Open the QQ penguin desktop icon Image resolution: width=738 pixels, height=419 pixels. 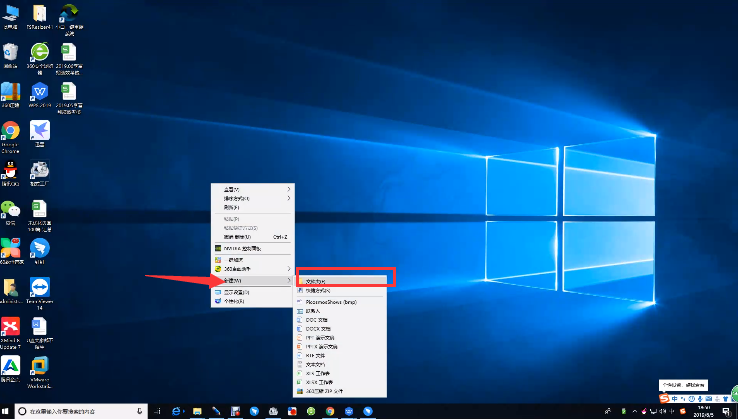(x=11, y=171)
